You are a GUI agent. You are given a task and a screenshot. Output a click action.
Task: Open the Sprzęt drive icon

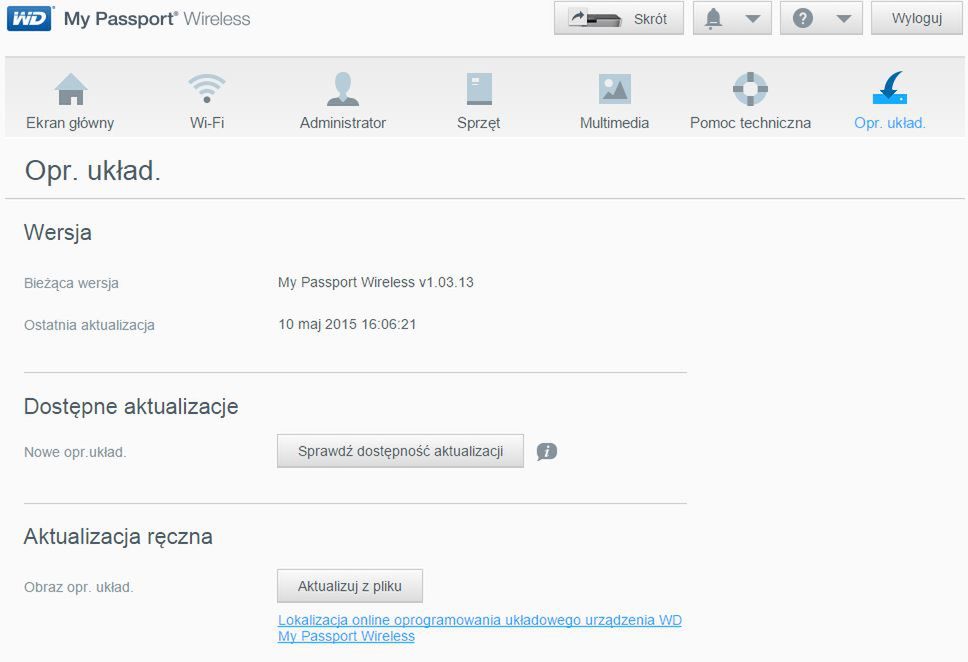[x=479, y=89]
